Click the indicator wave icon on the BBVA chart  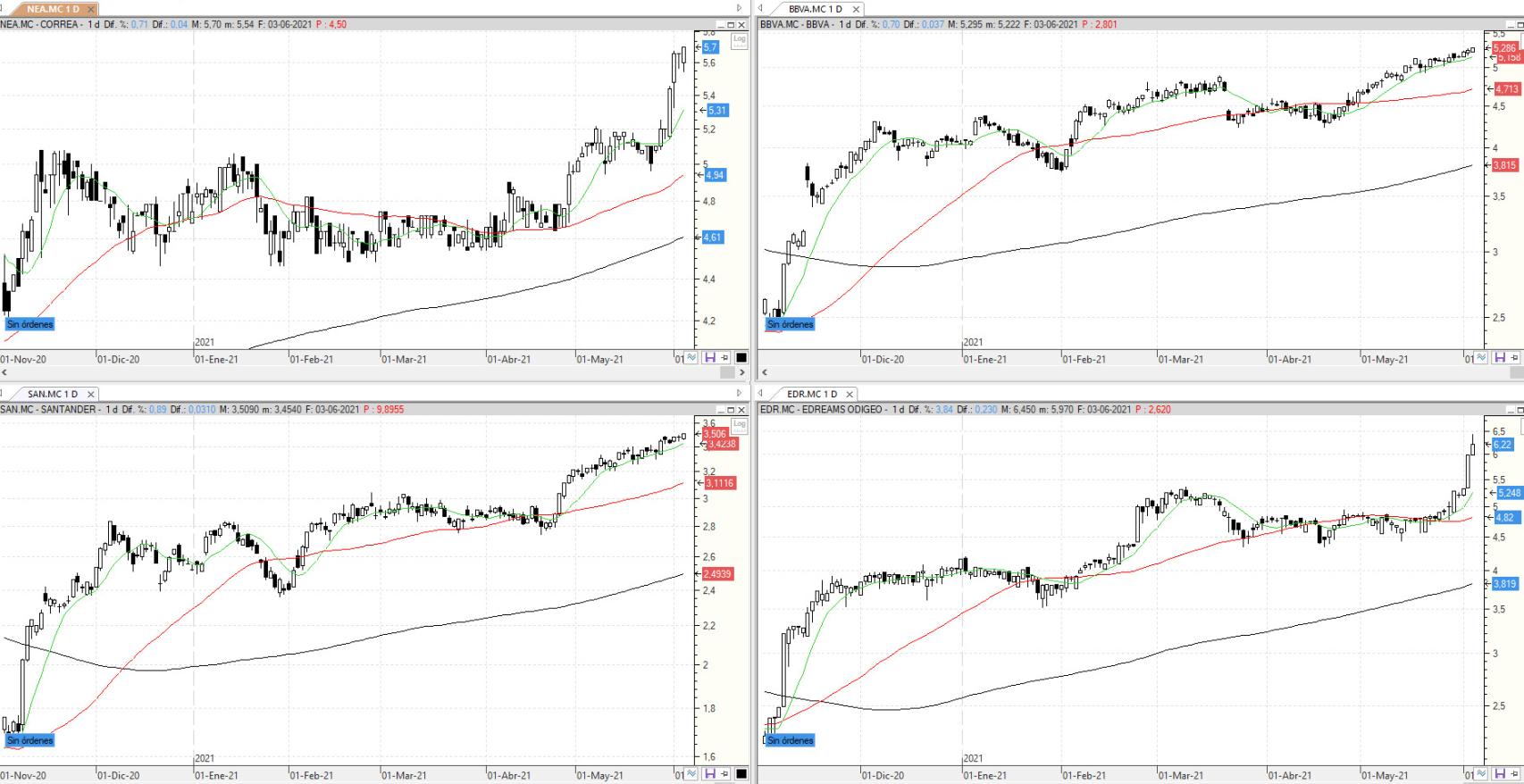click(1481, 358)
